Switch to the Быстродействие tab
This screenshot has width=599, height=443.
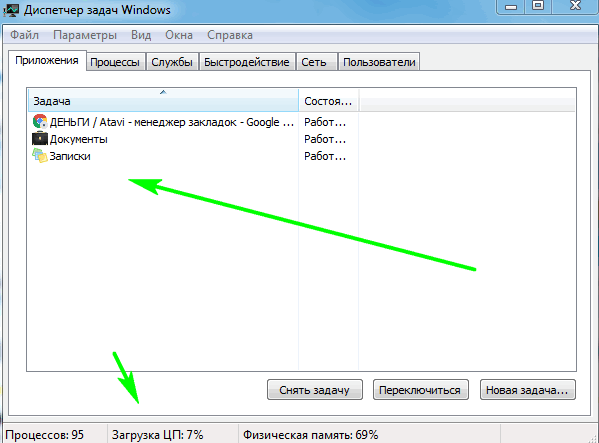(x=246, y=62)
